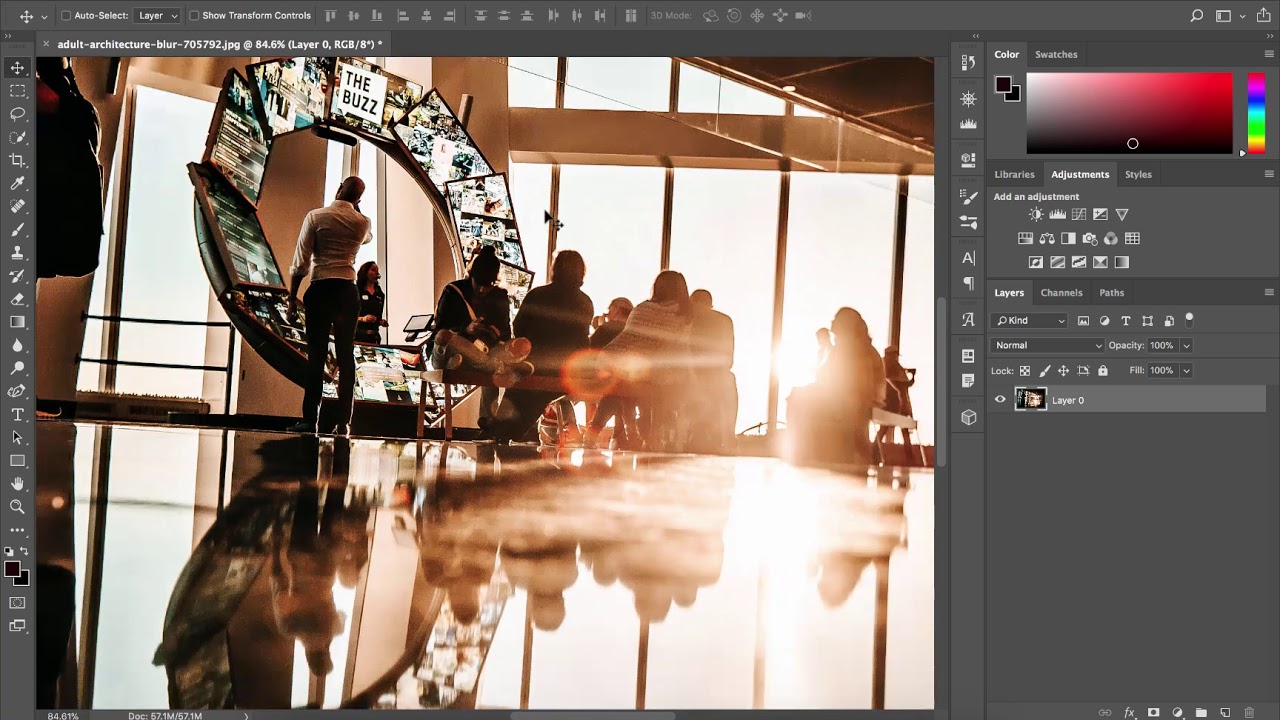This screenshot has height=720, width=1280.
Task: Open the History panel icon
Action: [x=968, y=62]
